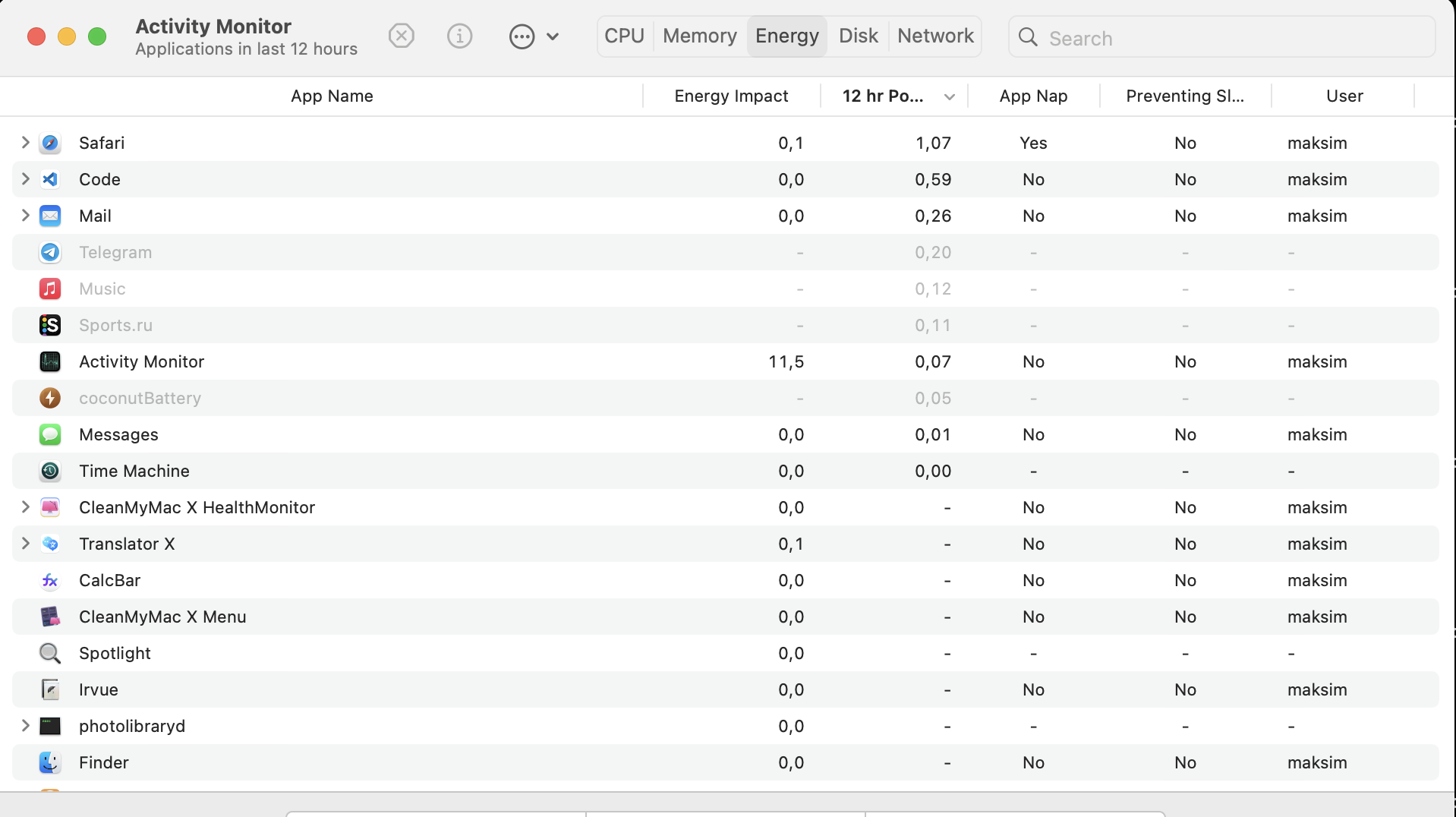
Task: Expand the CleanMyMac X HealthMonitor group
Action: pyautogui.click(x=25, y=506)
